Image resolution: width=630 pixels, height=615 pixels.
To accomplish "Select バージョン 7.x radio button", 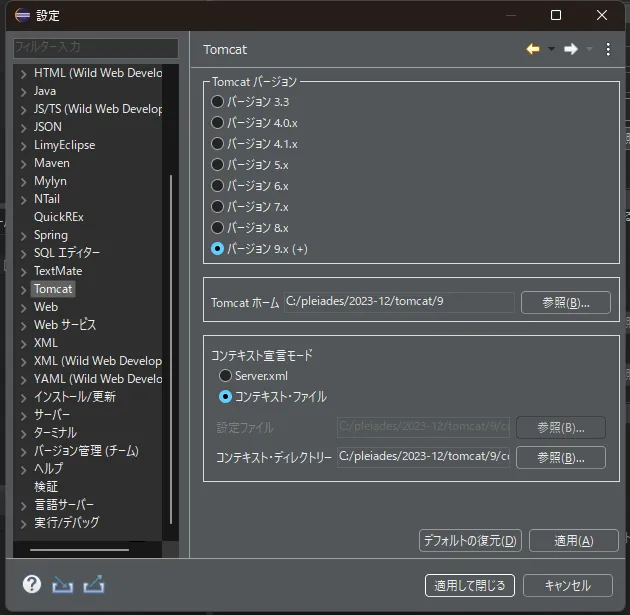I will click(217, 206).
